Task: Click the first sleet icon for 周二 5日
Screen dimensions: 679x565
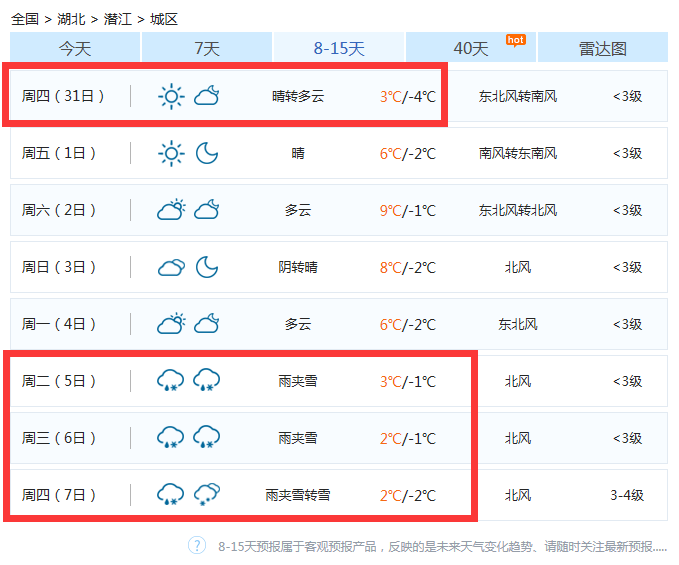Action: tap(171, 381)
